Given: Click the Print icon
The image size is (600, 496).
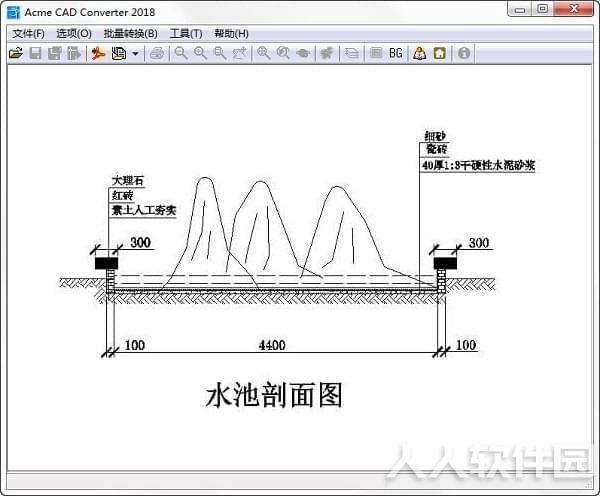Looking at the screenshot, I should tap(157, 53).
